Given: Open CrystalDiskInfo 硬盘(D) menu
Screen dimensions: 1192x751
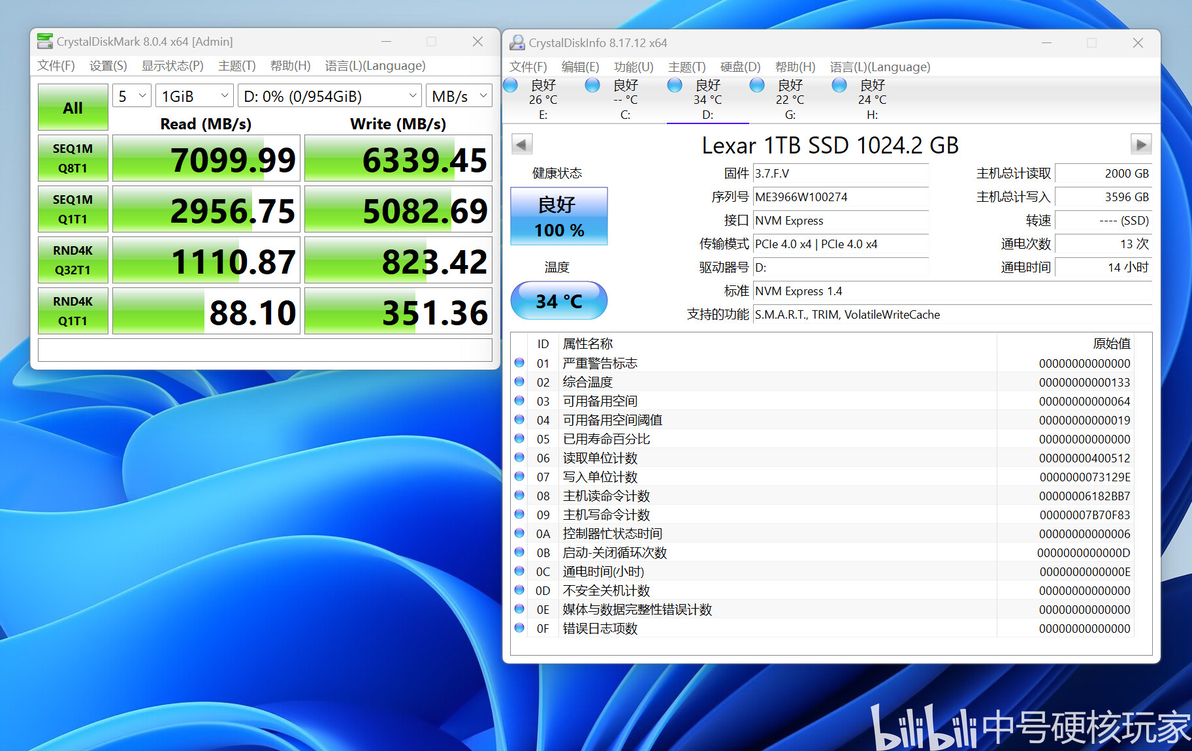Looking at the screenshot, I should (740, 67).
